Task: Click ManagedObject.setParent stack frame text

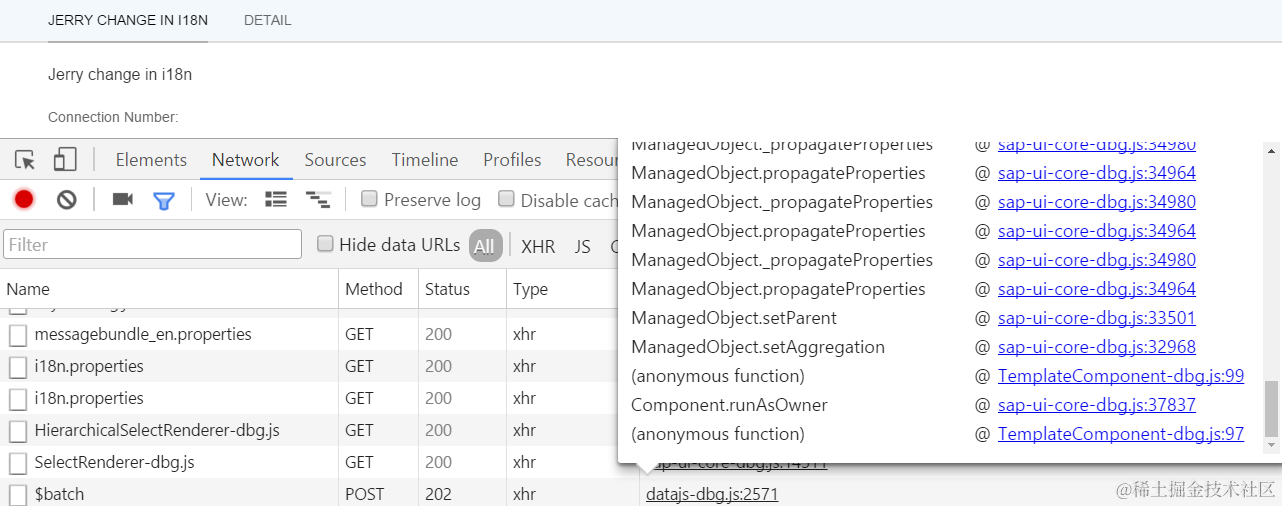Action: pos(734,318)
